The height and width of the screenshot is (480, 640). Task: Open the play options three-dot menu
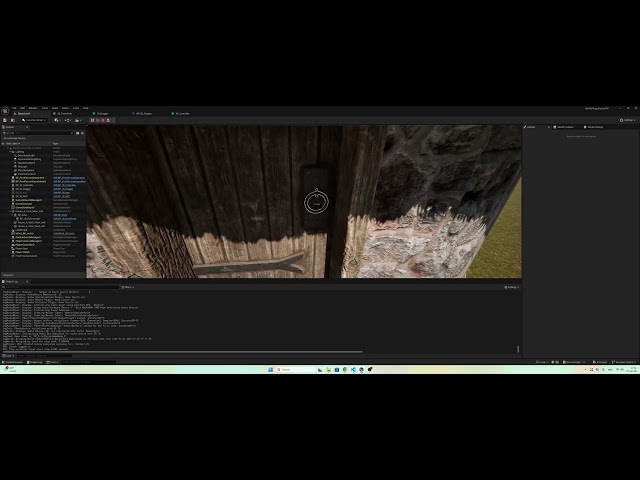113,120
